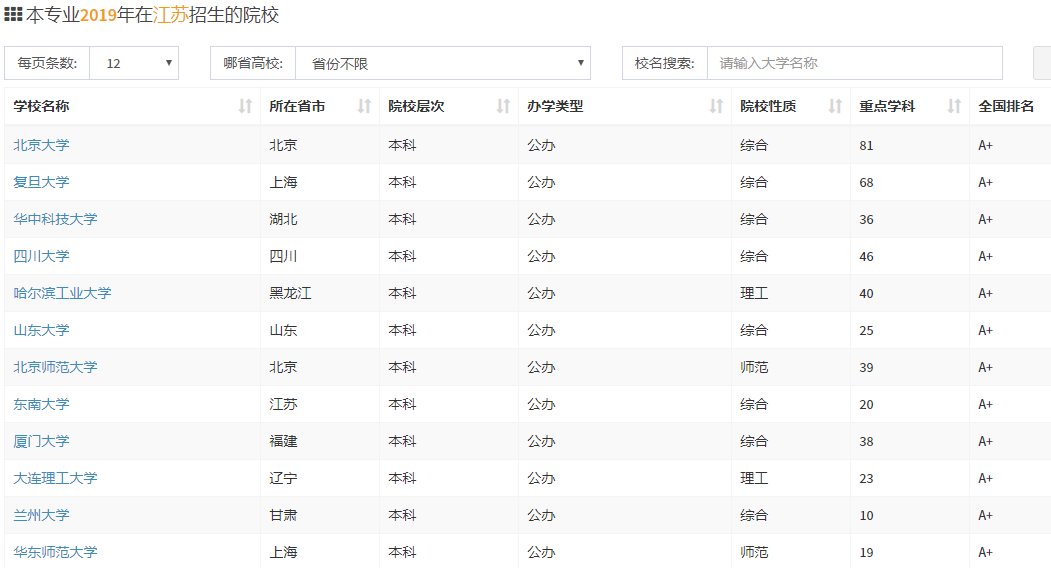Visit 厦门大学 link
The image size is (1051, 568).
pos(41,441)
